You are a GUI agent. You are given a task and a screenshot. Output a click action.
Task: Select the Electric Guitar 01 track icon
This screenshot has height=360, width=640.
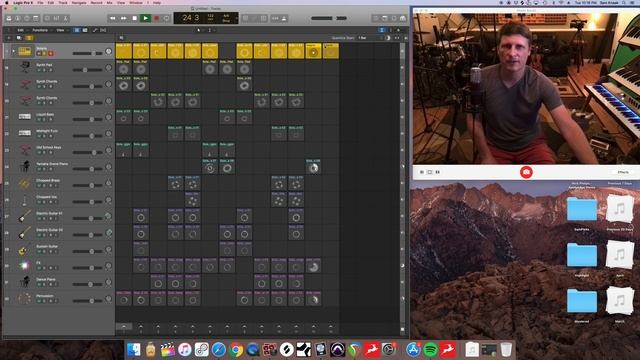[24, 216]
